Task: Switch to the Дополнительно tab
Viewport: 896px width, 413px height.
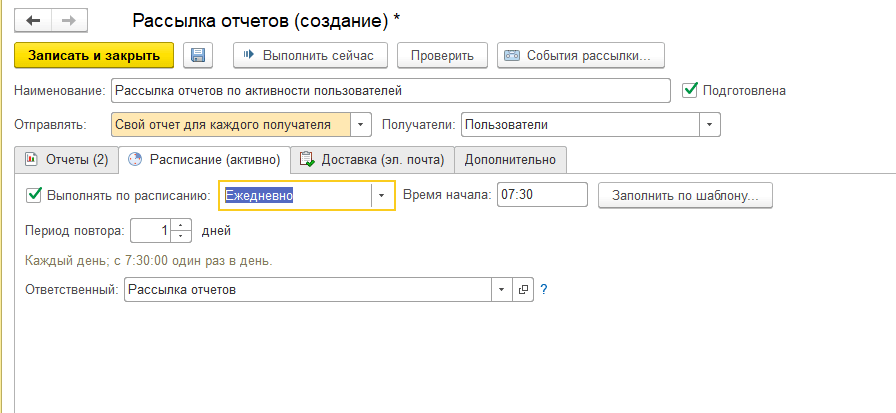Action: [x=510, y=160]
